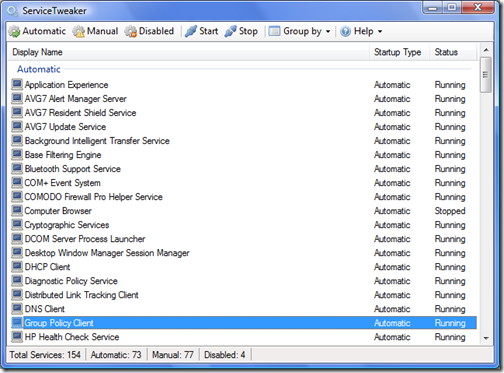Click the HP Health Check Service icon
The height and width of the screenshot is (373, 504).
pos(17,336)
